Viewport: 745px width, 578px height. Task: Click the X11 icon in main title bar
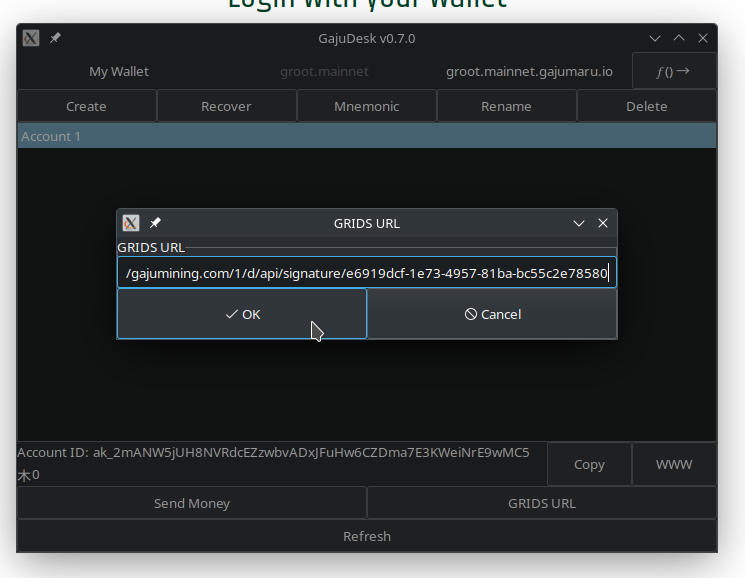pyautogui.click(x=31, y=38)
